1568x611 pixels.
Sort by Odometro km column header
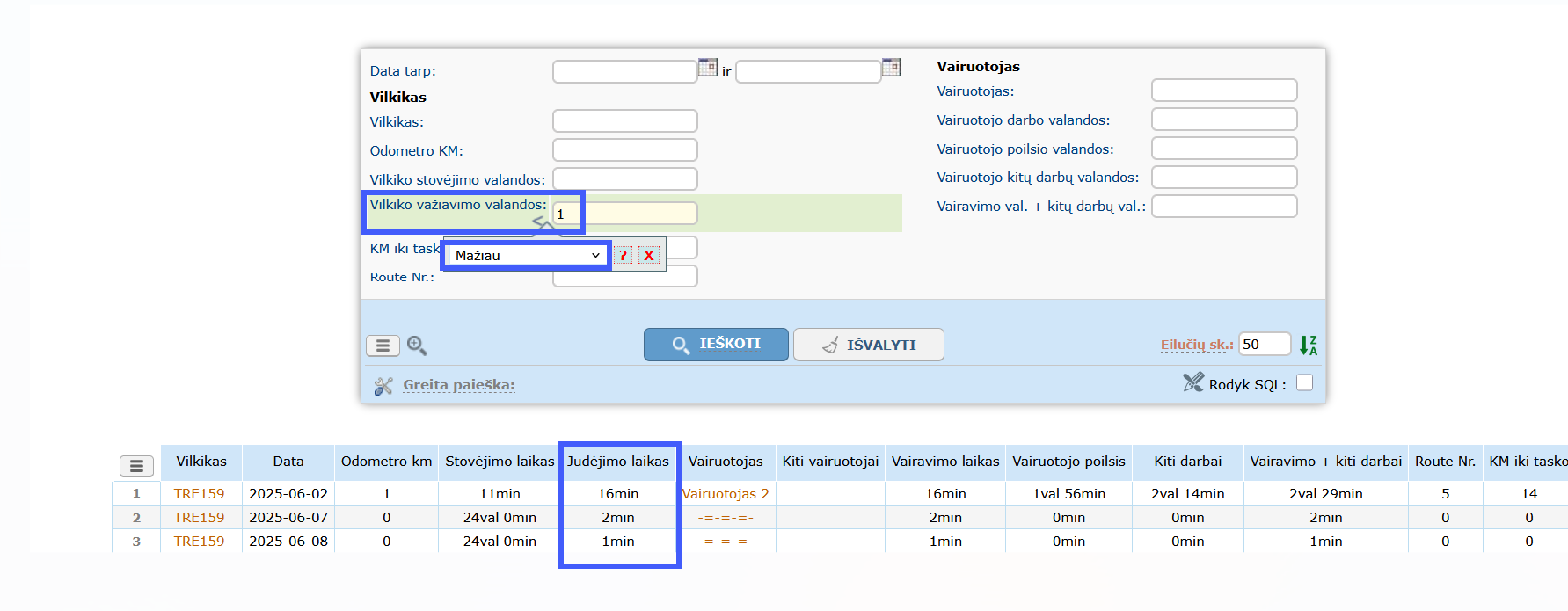[387, 462]
